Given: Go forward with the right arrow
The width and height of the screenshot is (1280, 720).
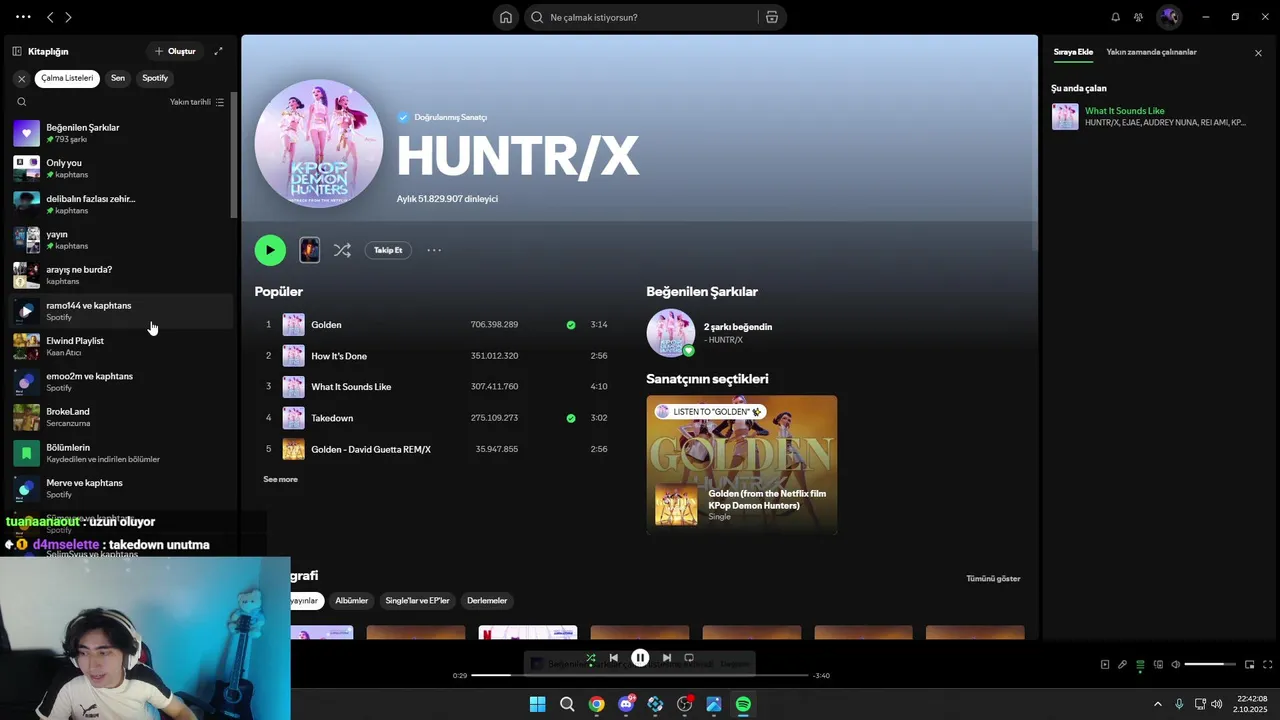Looking at the screenshot, I should coord(68,17).
